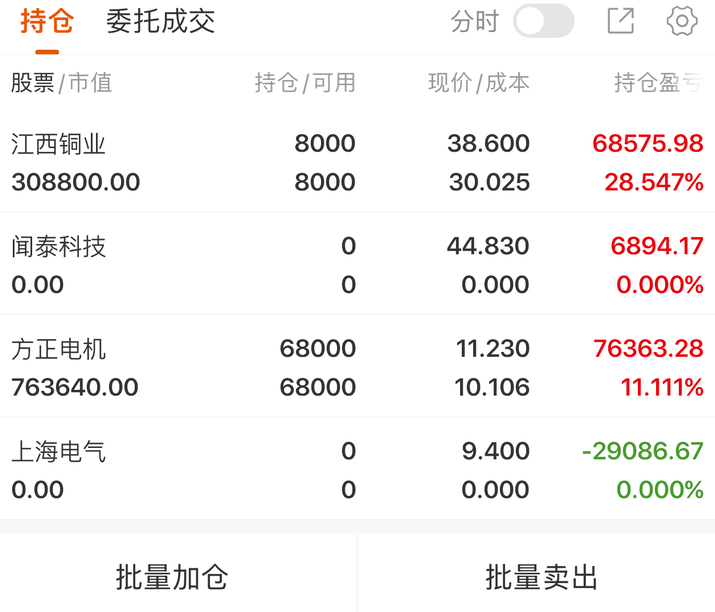Click the 股票/市值 column header

[62, 83]
